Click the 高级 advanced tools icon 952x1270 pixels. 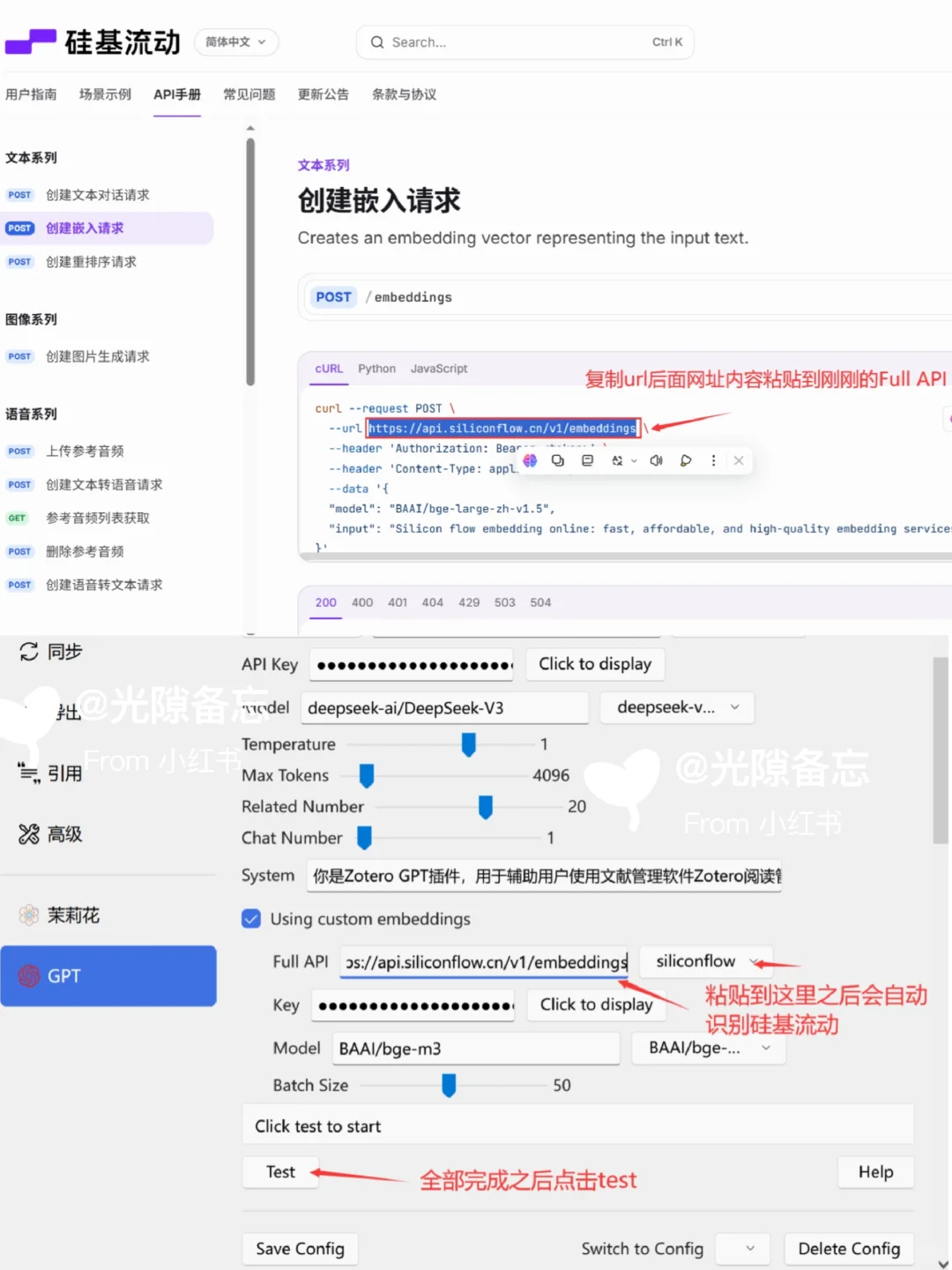27,834
